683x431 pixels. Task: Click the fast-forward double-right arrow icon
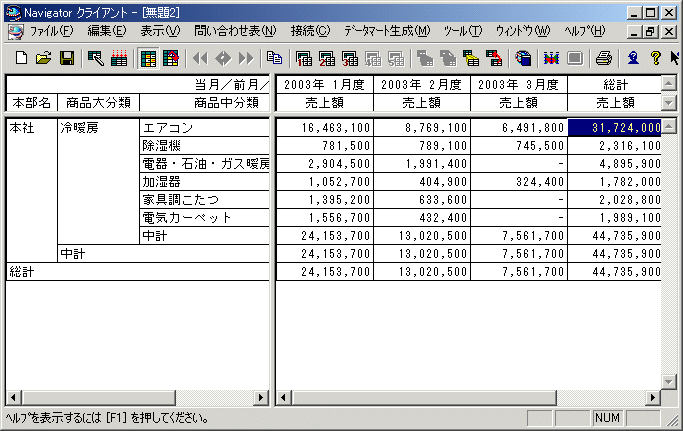(246, 58)
